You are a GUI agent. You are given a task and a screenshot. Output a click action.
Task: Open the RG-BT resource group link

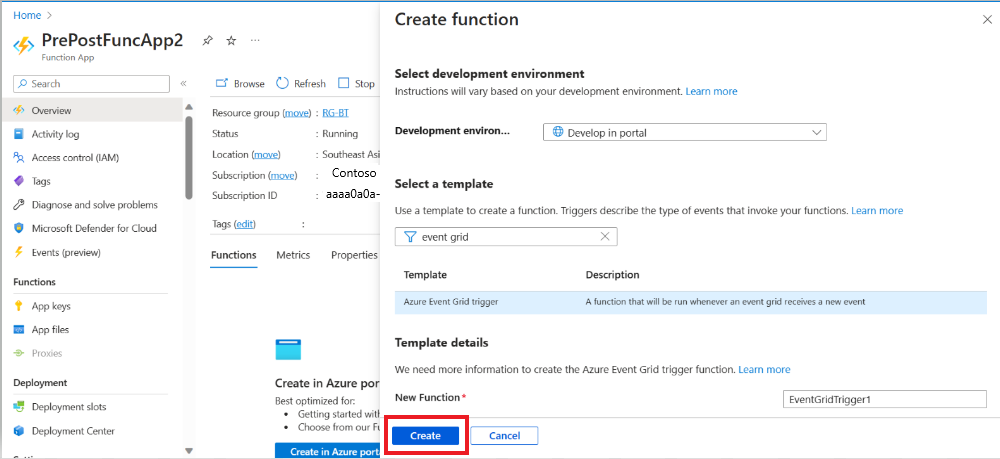(335, 113)
